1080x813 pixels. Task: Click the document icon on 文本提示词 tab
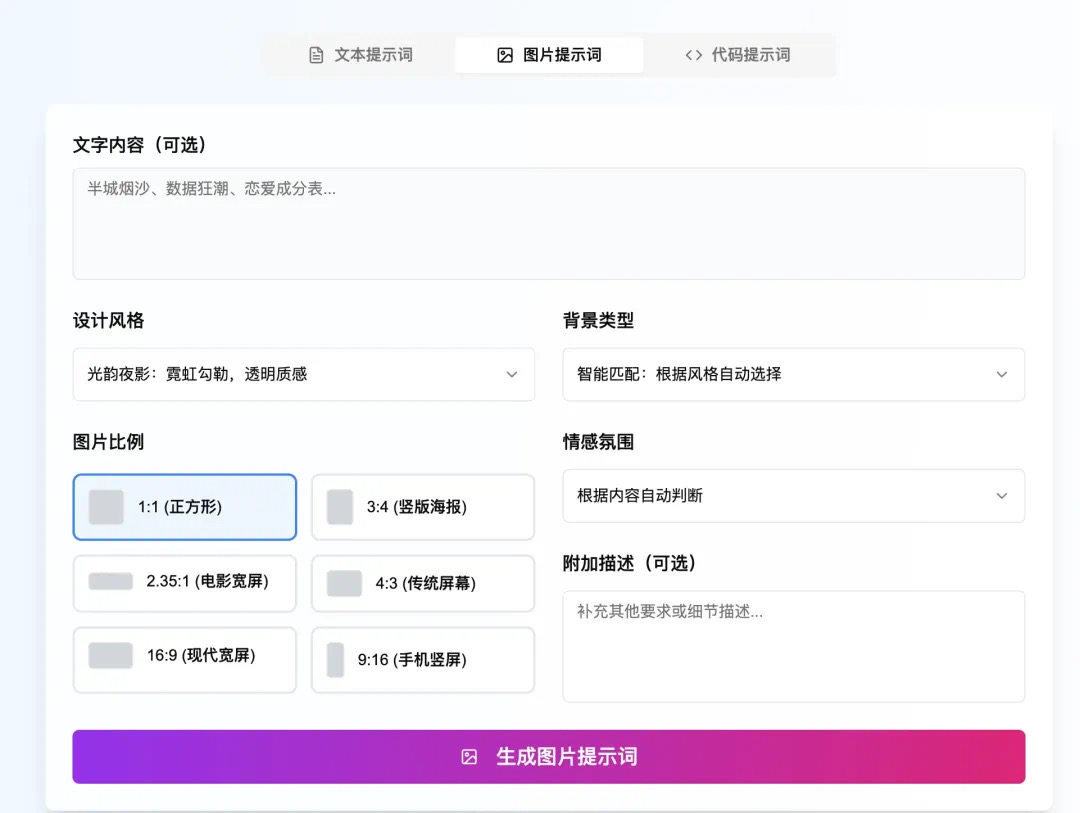click(316, 55)
